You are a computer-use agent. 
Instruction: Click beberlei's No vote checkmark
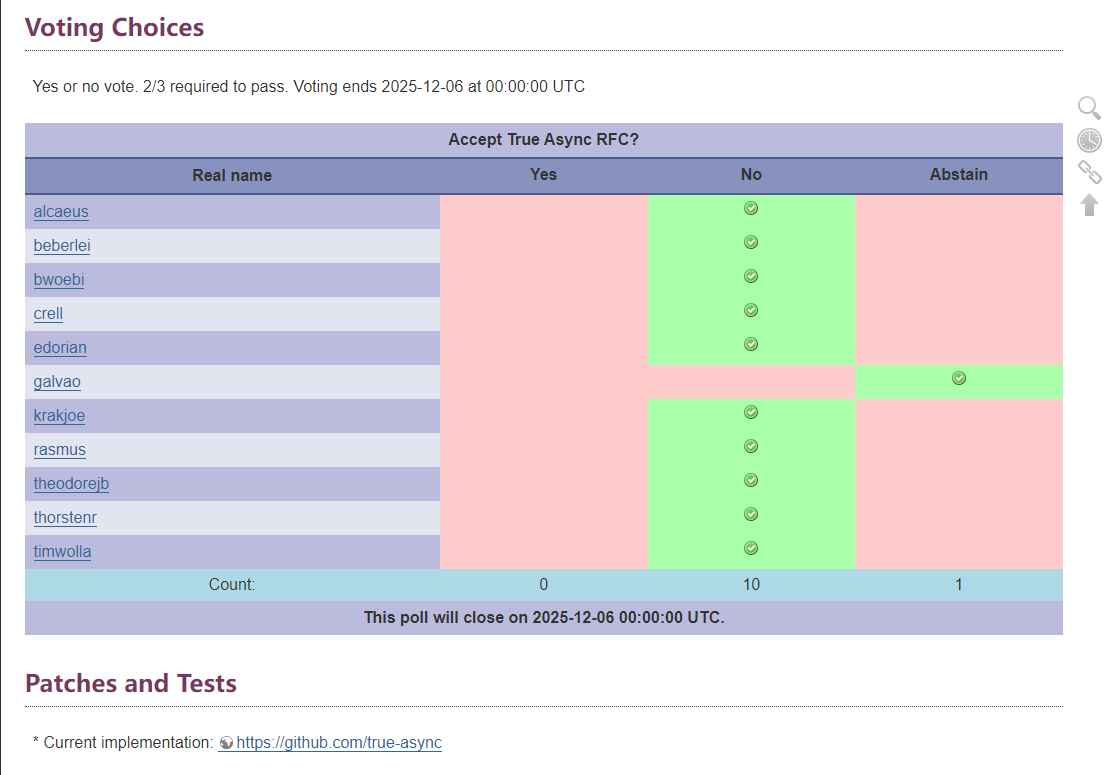[751, 242]
